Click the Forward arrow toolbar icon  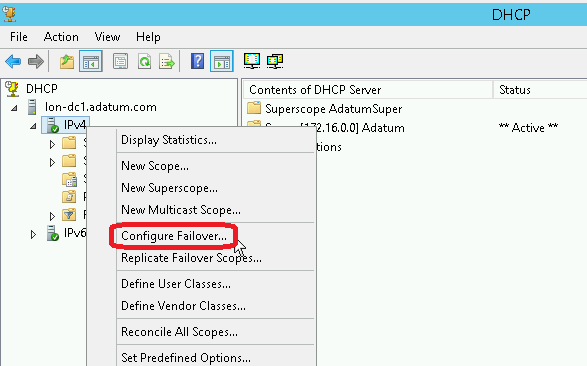[36, 61]
